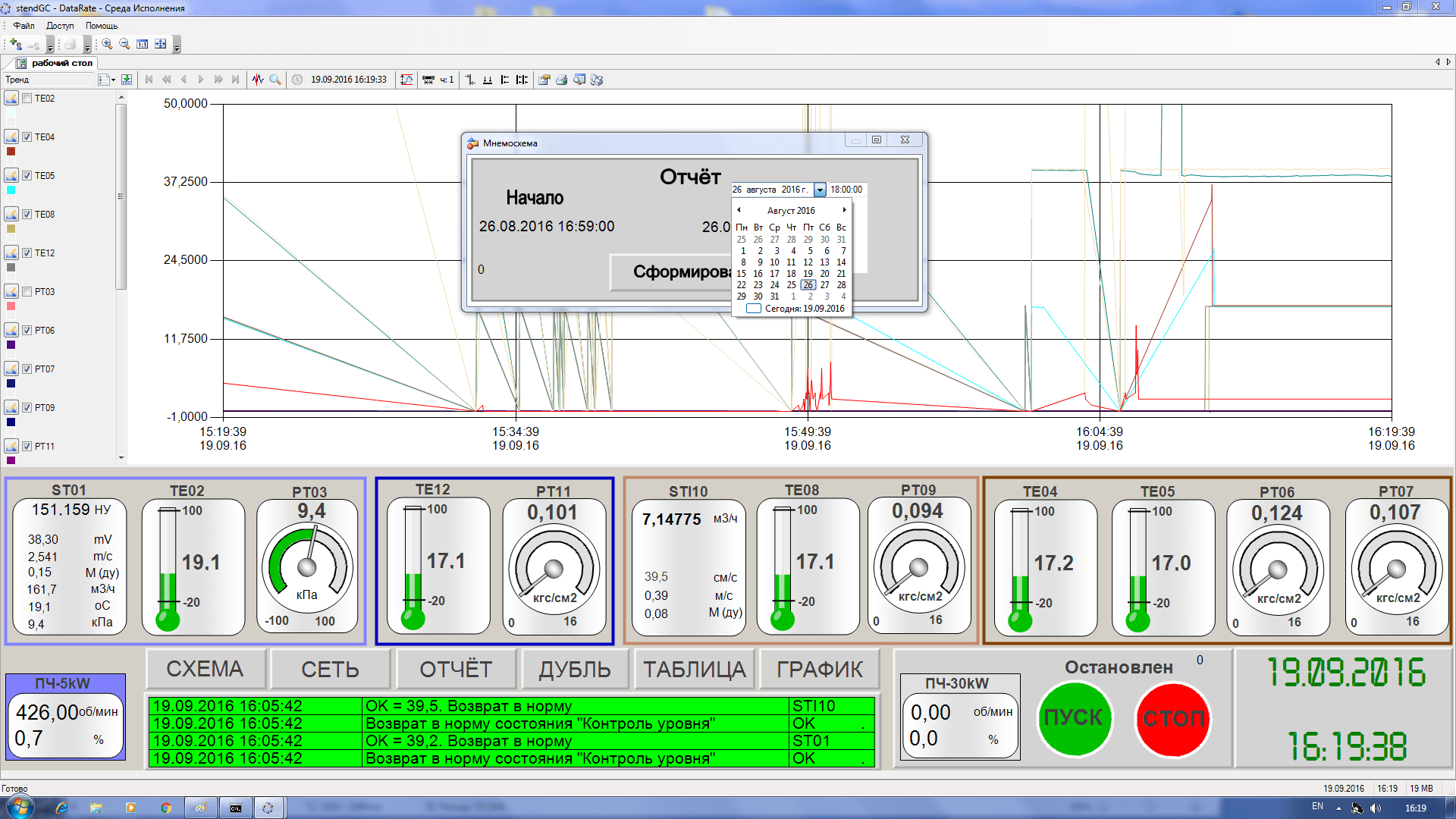
Task: Open the date dropdown in report dialog
Action: coord(820,190)
